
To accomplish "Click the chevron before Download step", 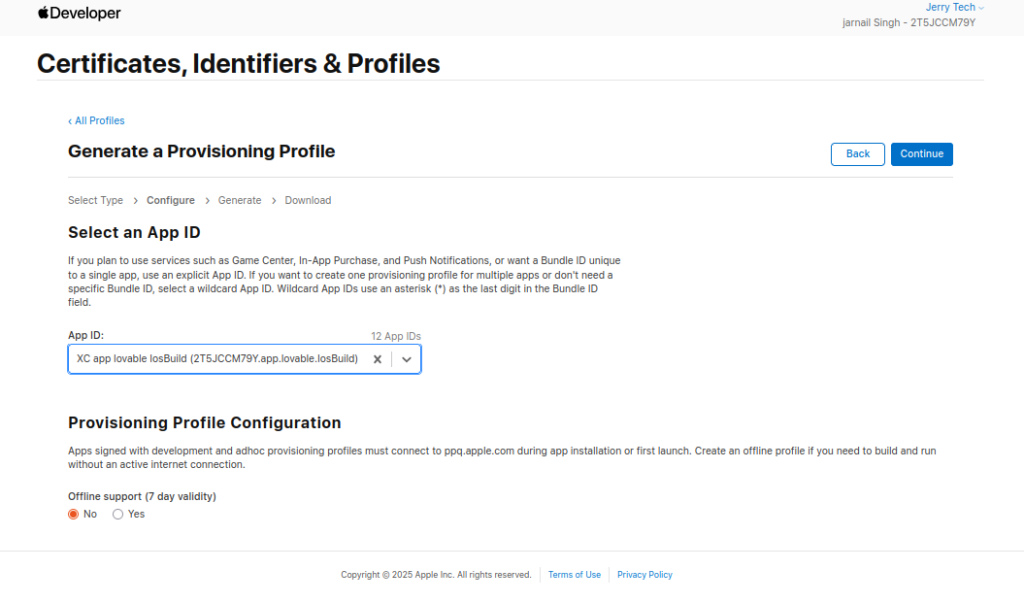I will (x=274, y=201).
